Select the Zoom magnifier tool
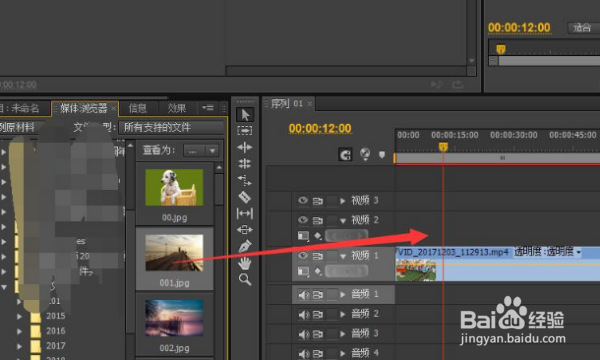This screenshot has height=360, width=600. click(245, 279)
